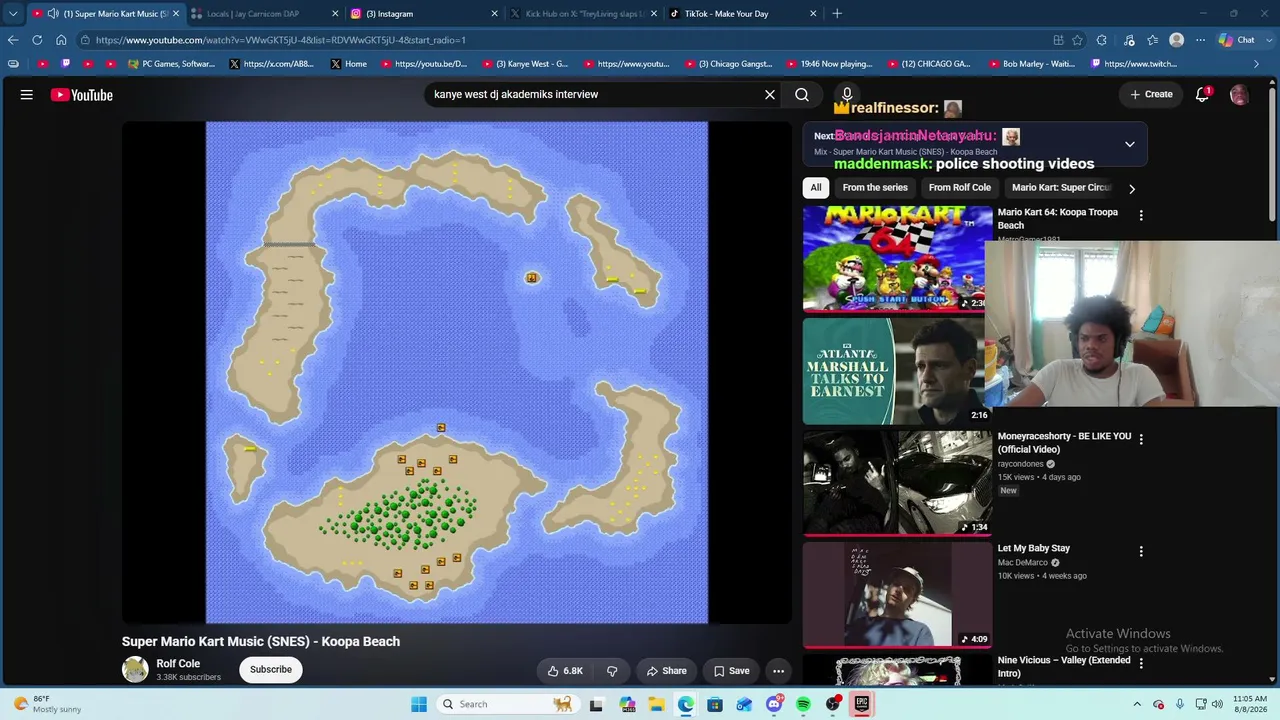Image resolution: width=1280 pixels, height=720 pixels.
Task: Open Mario Kart 64 Koopa Troopa Beach thumbnail
Action: [x=897, y=259]
